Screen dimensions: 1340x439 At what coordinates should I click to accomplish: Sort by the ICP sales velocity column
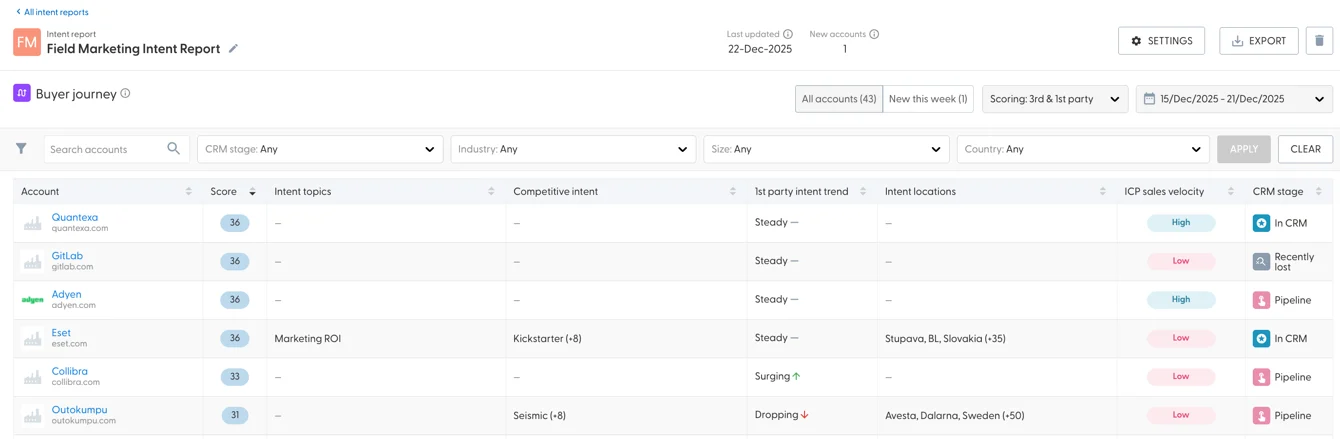[1231, 191]
